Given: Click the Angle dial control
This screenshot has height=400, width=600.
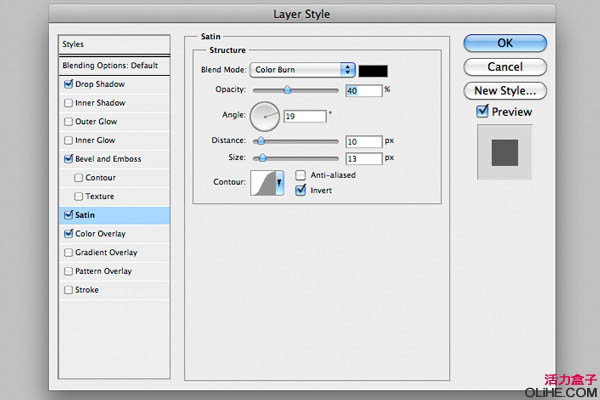Looking at the screenshot, I should coord(264,116).
